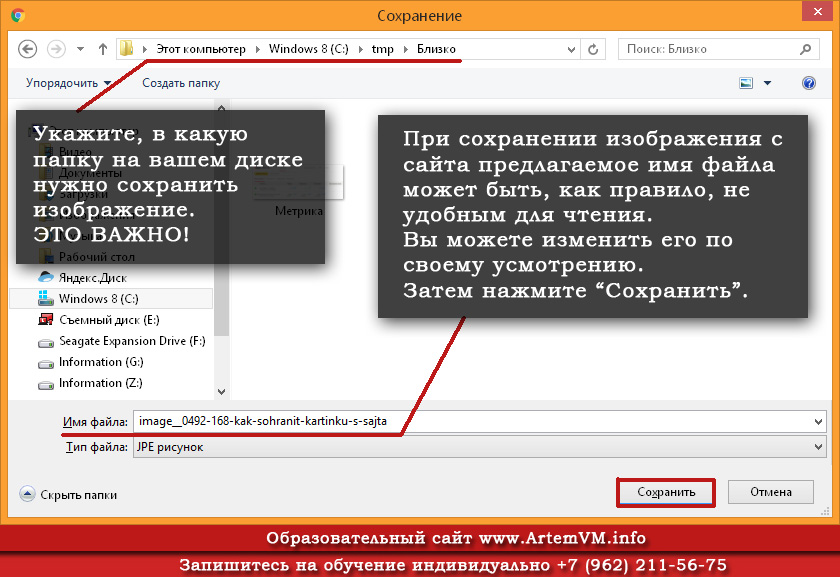Click the 'Сохранить' button

pos(666,492)
